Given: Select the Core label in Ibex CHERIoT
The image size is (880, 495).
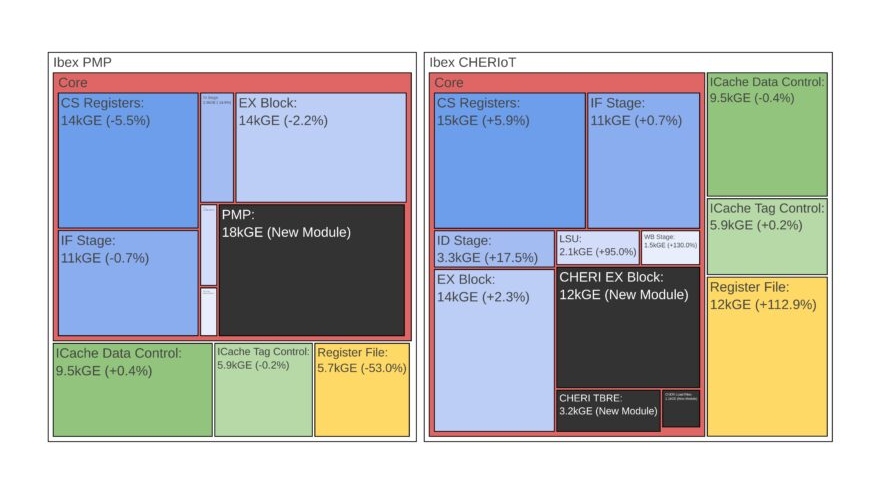Looking at the screenshot, I should 449,82.
